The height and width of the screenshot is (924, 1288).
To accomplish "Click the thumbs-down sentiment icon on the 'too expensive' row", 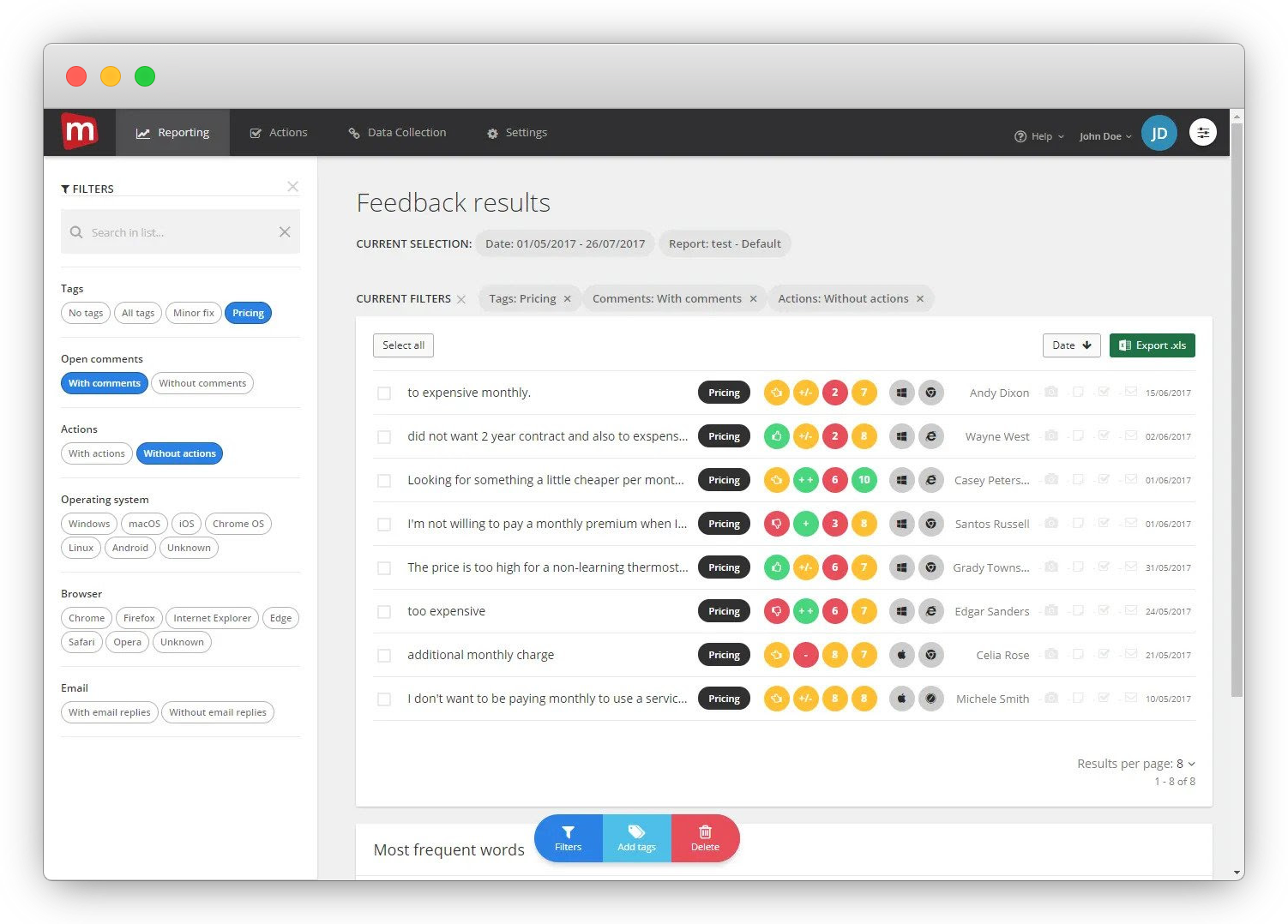I will pyautogui.click(x=776, y=610).
